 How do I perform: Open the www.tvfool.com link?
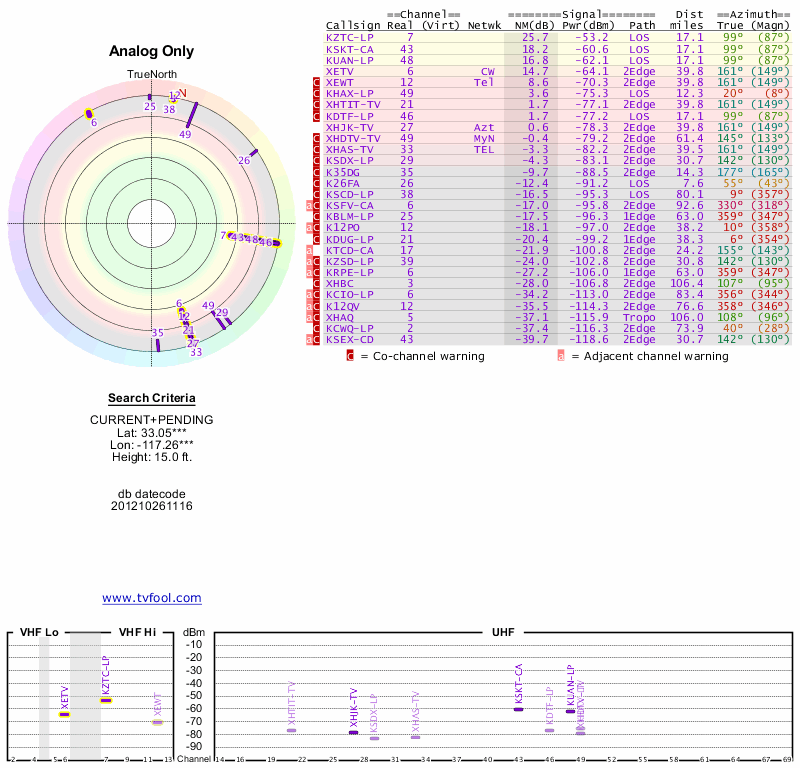151,598
